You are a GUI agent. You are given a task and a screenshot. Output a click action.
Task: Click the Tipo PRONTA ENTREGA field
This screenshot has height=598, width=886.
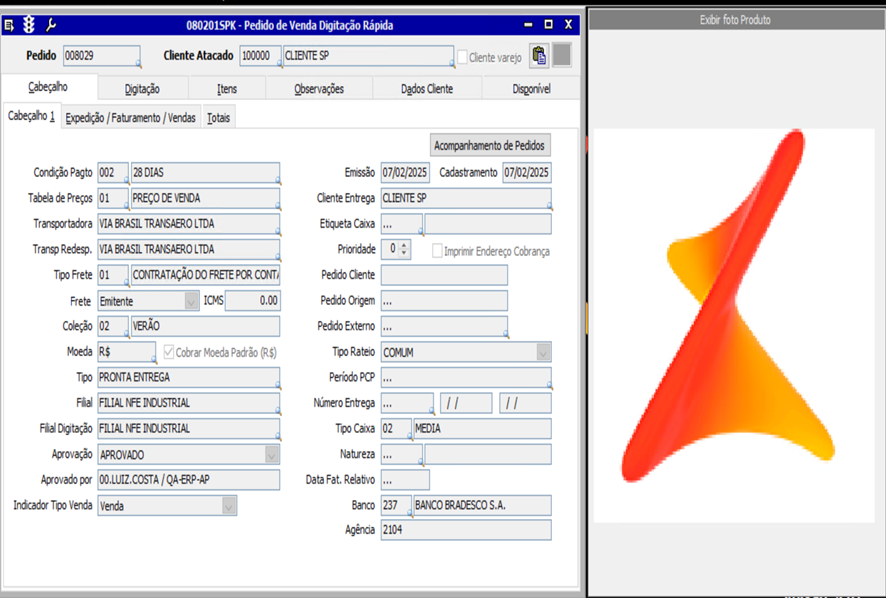(x=188, y=377)
